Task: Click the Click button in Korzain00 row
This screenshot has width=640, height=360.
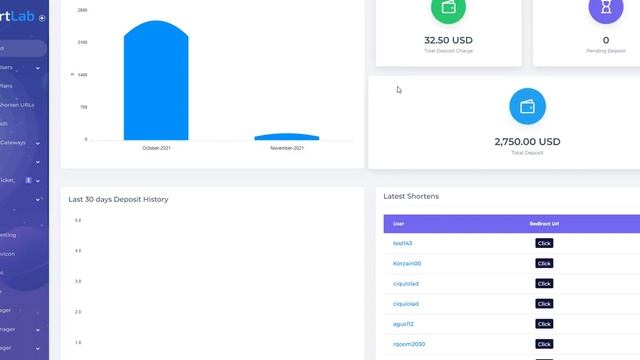Action: coord(544,263)
